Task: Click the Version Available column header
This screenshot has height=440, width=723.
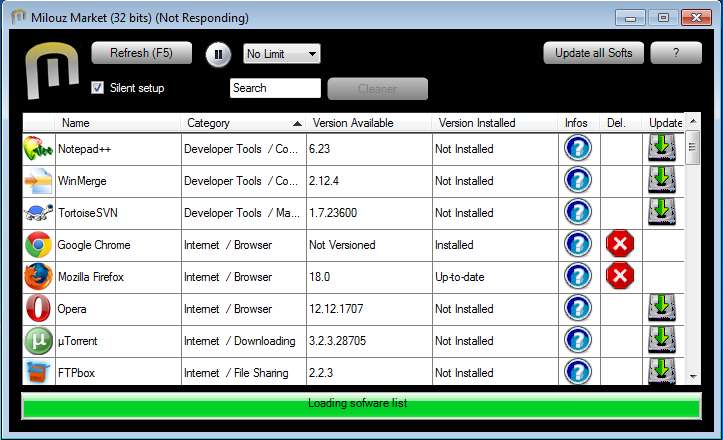Action: (369, 123)
